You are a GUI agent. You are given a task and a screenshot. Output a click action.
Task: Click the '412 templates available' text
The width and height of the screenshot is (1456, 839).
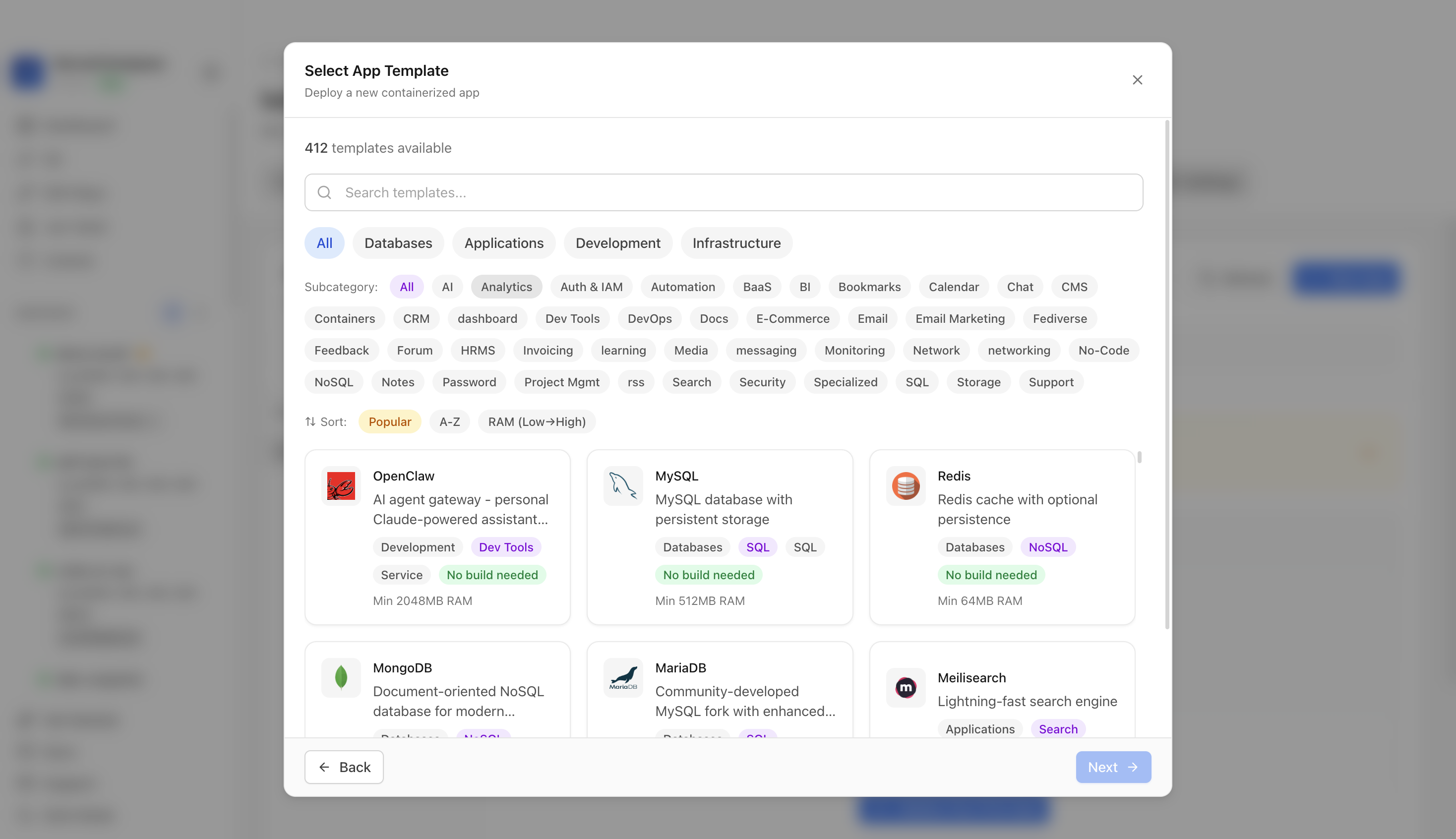(x=378, y=148)
